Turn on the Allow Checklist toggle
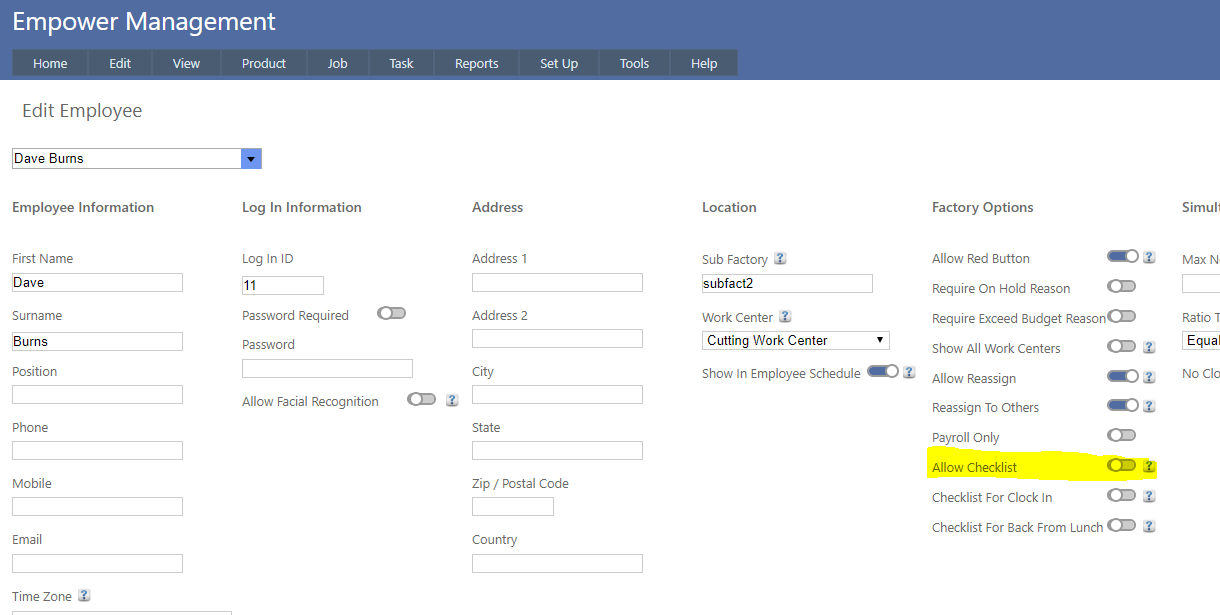 pos(1121,466)
